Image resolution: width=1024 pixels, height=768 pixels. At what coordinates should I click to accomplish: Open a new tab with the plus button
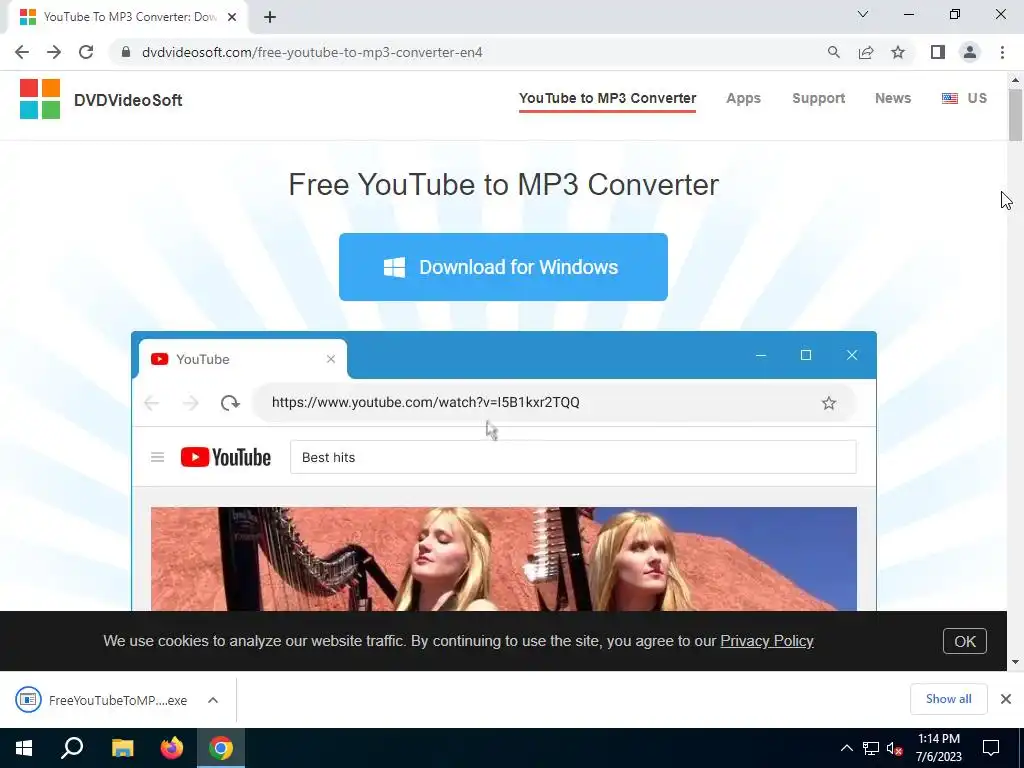tap(270, 17)
